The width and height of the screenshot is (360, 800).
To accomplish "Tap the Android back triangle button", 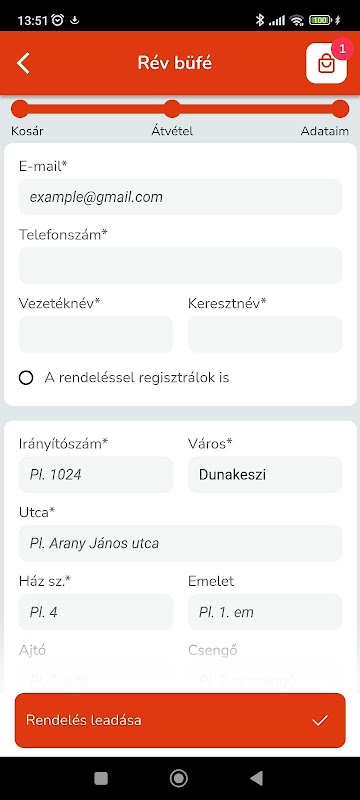I will pos(256,778).
